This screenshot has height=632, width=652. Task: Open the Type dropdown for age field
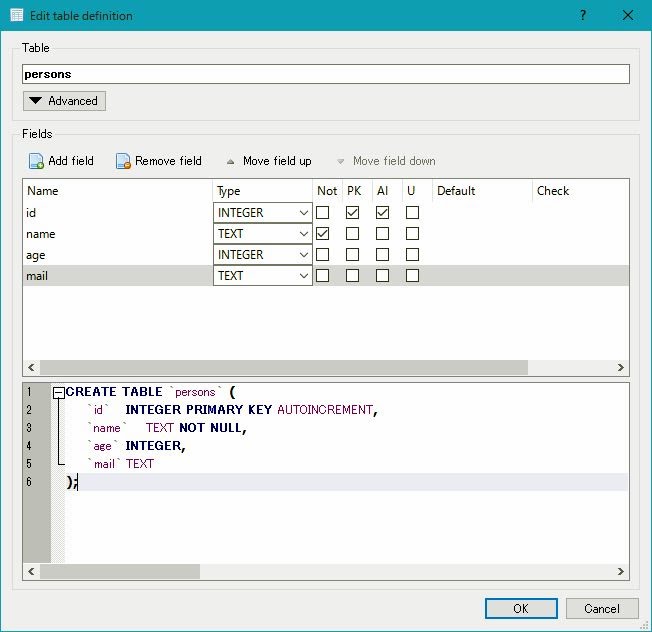coord(263,255)
